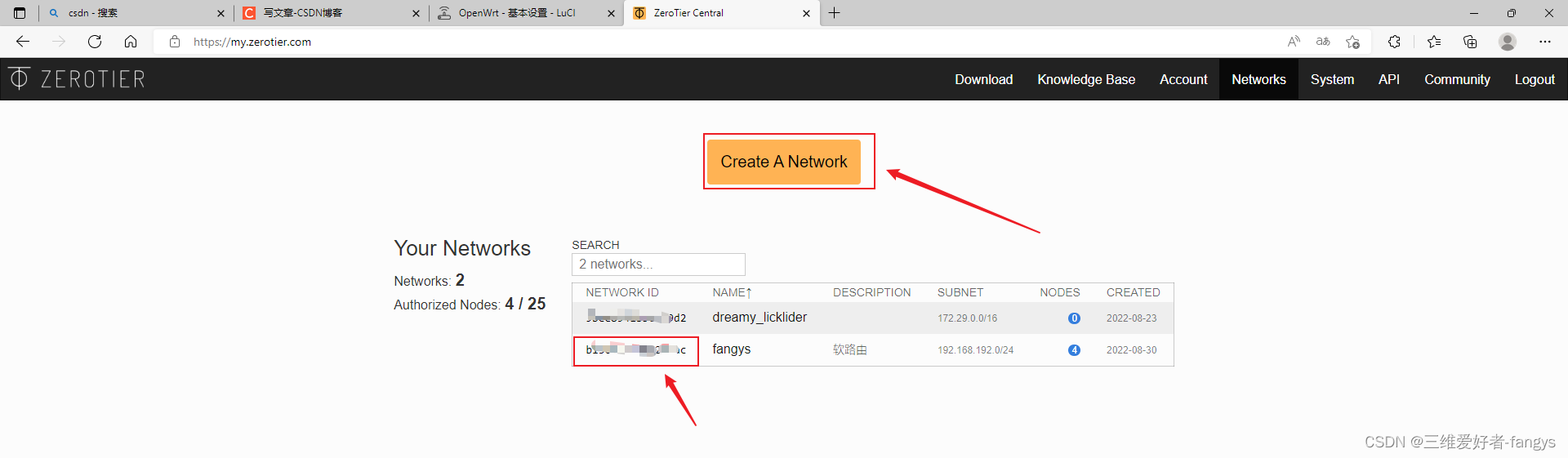1568x458 pixels.
Task: Open the Collections icon
Action: click(x=1470, y=42)
